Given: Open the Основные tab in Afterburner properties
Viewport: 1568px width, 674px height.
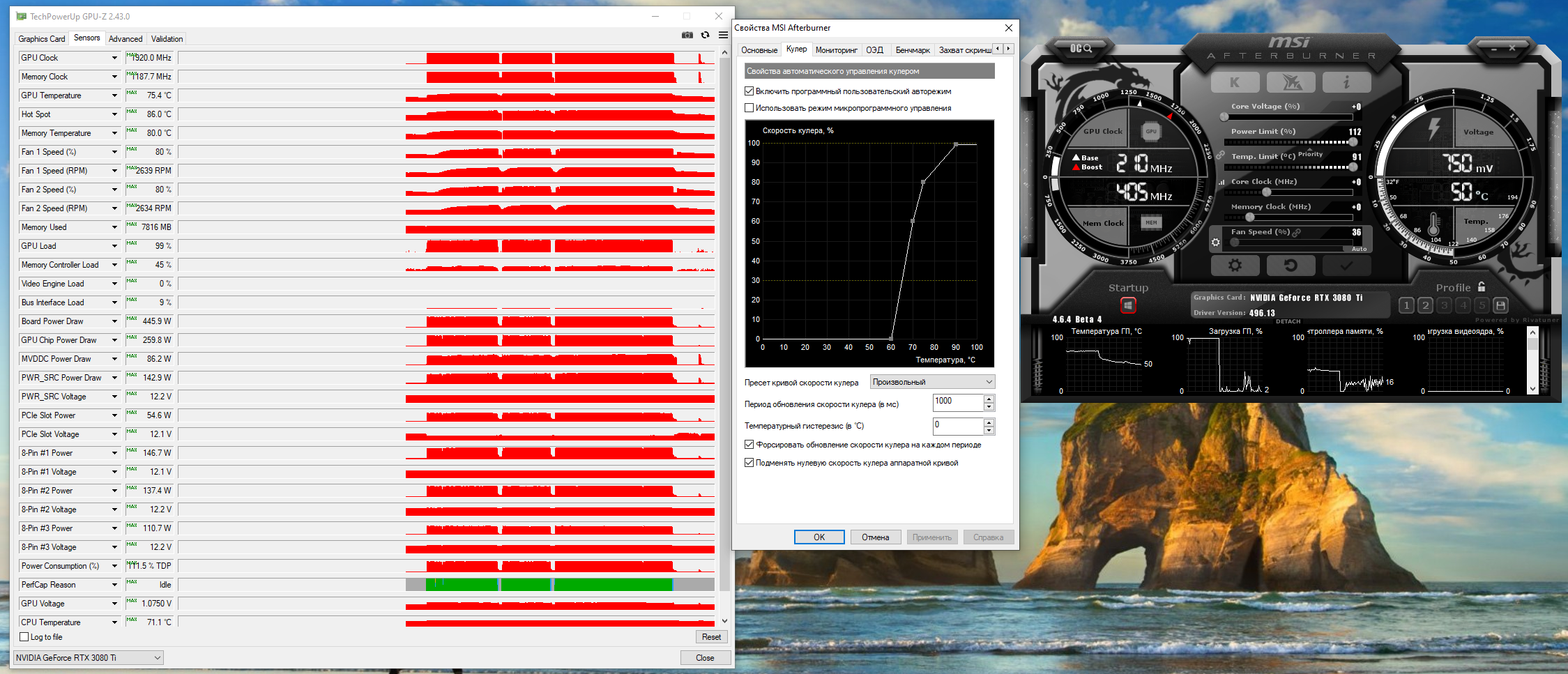Looking at the screenshot, I should [759, 50].
